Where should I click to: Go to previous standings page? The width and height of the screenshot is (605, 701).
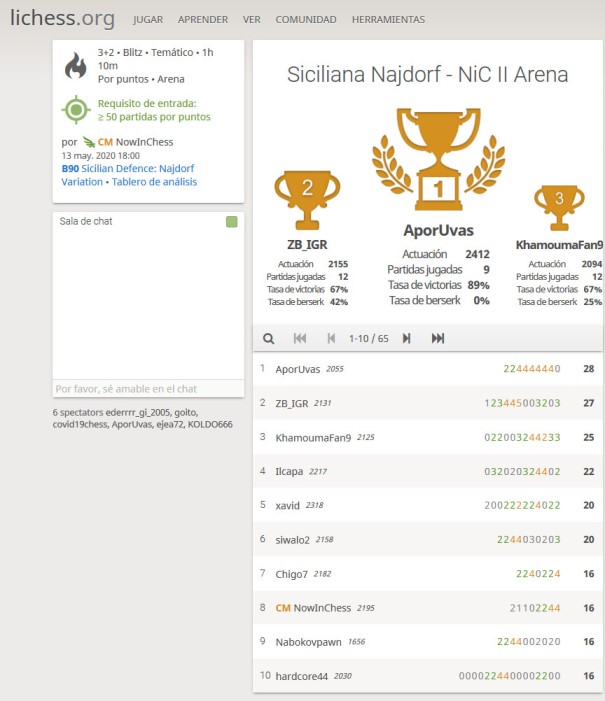click(331, 339)
